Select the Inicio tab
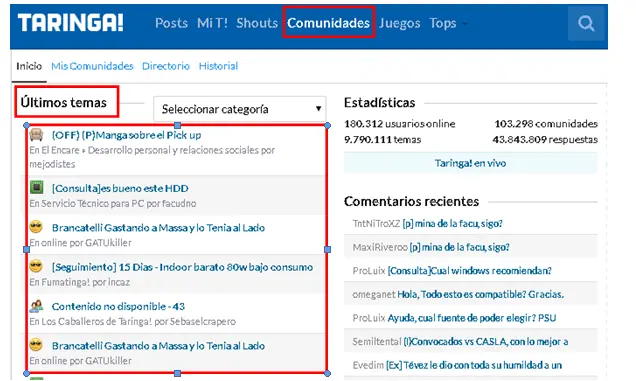The image size is (636, 381). coord(29,66)
